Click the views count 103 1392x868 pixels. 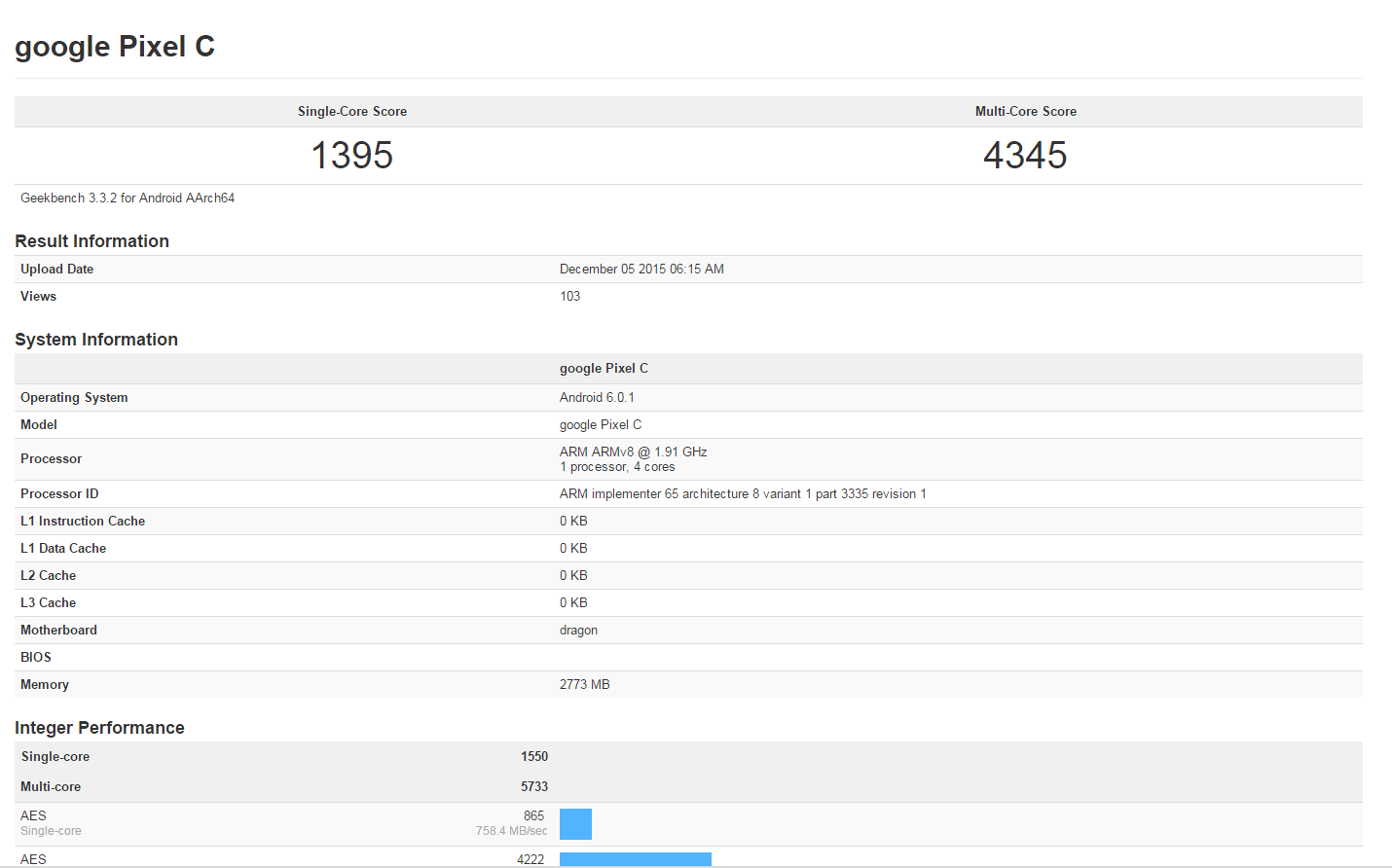click(x=569, y=297)
